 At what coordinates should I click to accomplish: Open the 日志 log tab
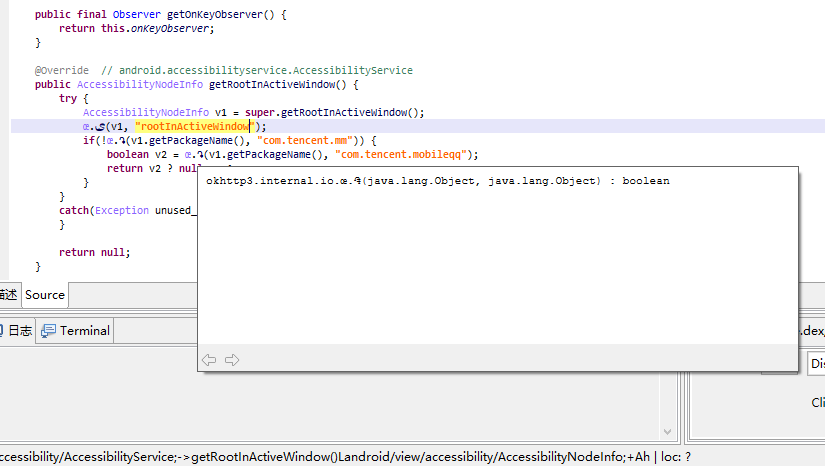click(16, 331)
